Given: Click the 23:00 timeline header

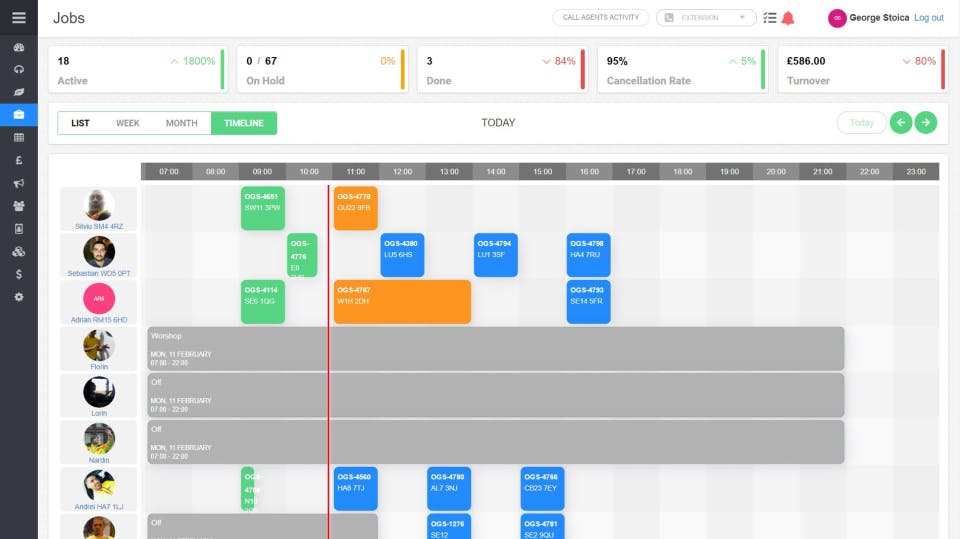Looking at the screenshot, I should (x=916, y=172).
